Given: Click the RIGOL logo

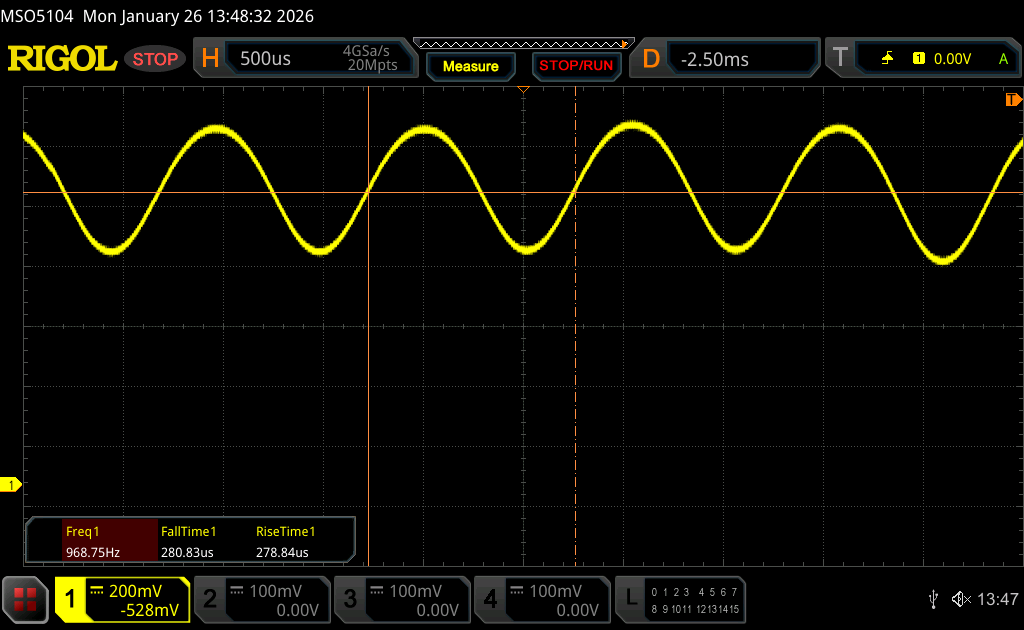Looking at the screenshot, I should coord(62,59).
